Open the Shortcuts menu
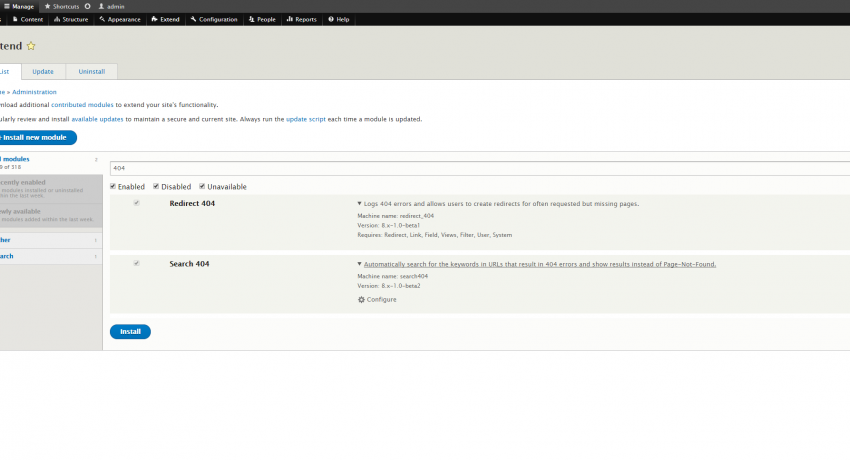Image resolution: width=850 pixels, height=460 pixels. coord(62,7)
